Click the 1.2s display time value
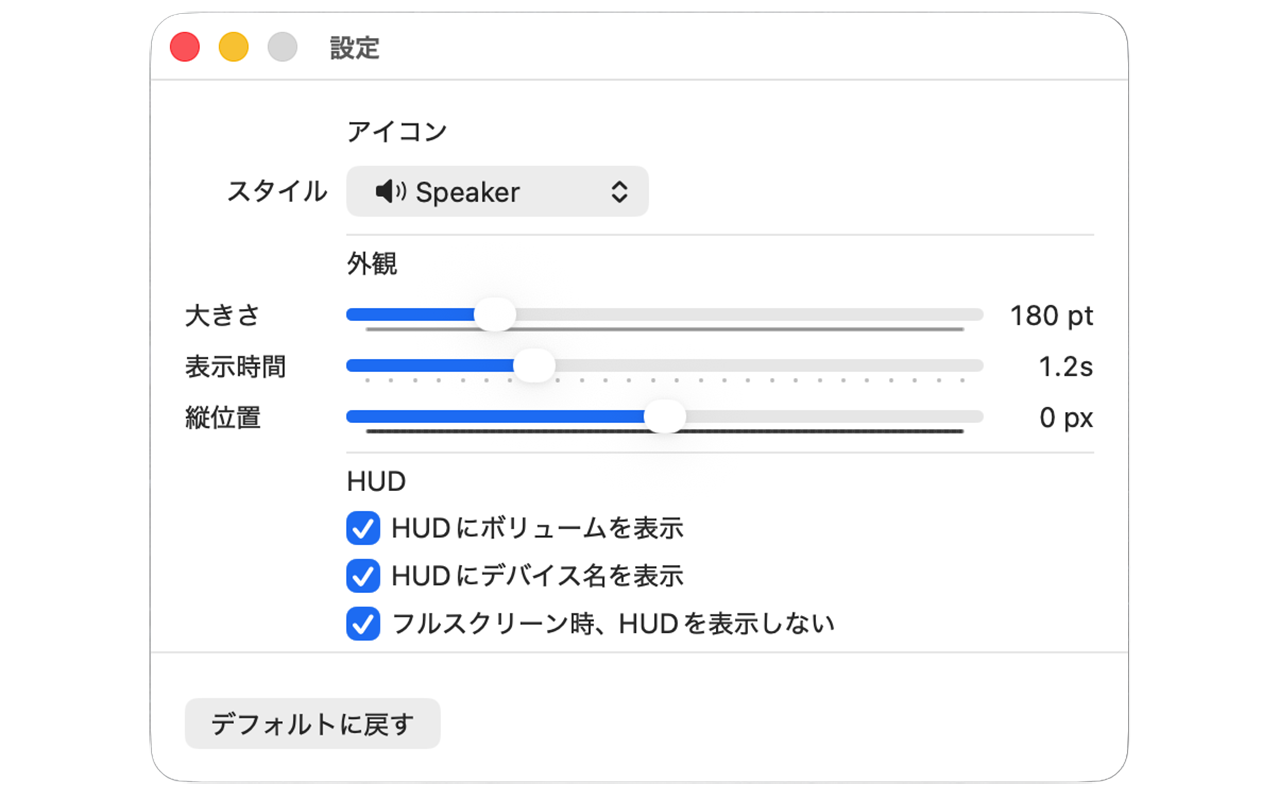The width and height of the screenshot is (1280, 800). pyautogui.click(x=1065, y=367)
